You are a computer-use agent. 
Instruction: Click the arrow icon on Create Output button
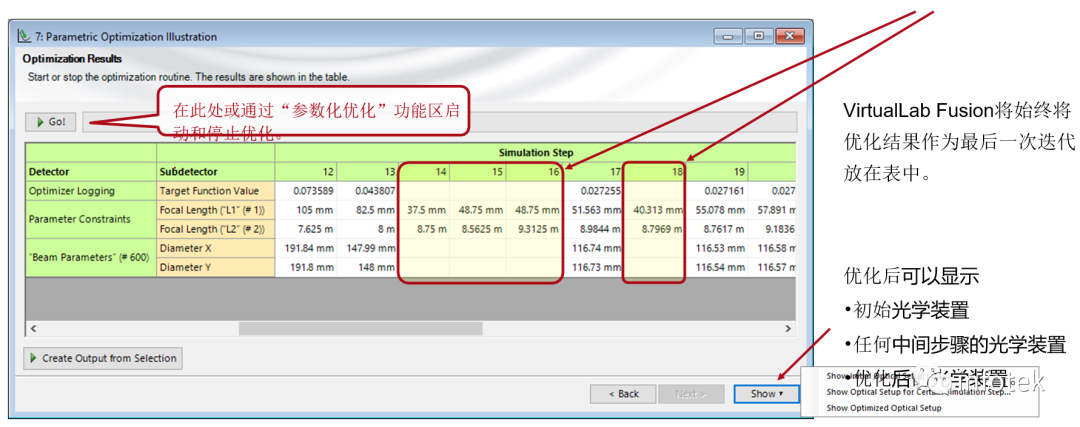click(x=34, y=358)
